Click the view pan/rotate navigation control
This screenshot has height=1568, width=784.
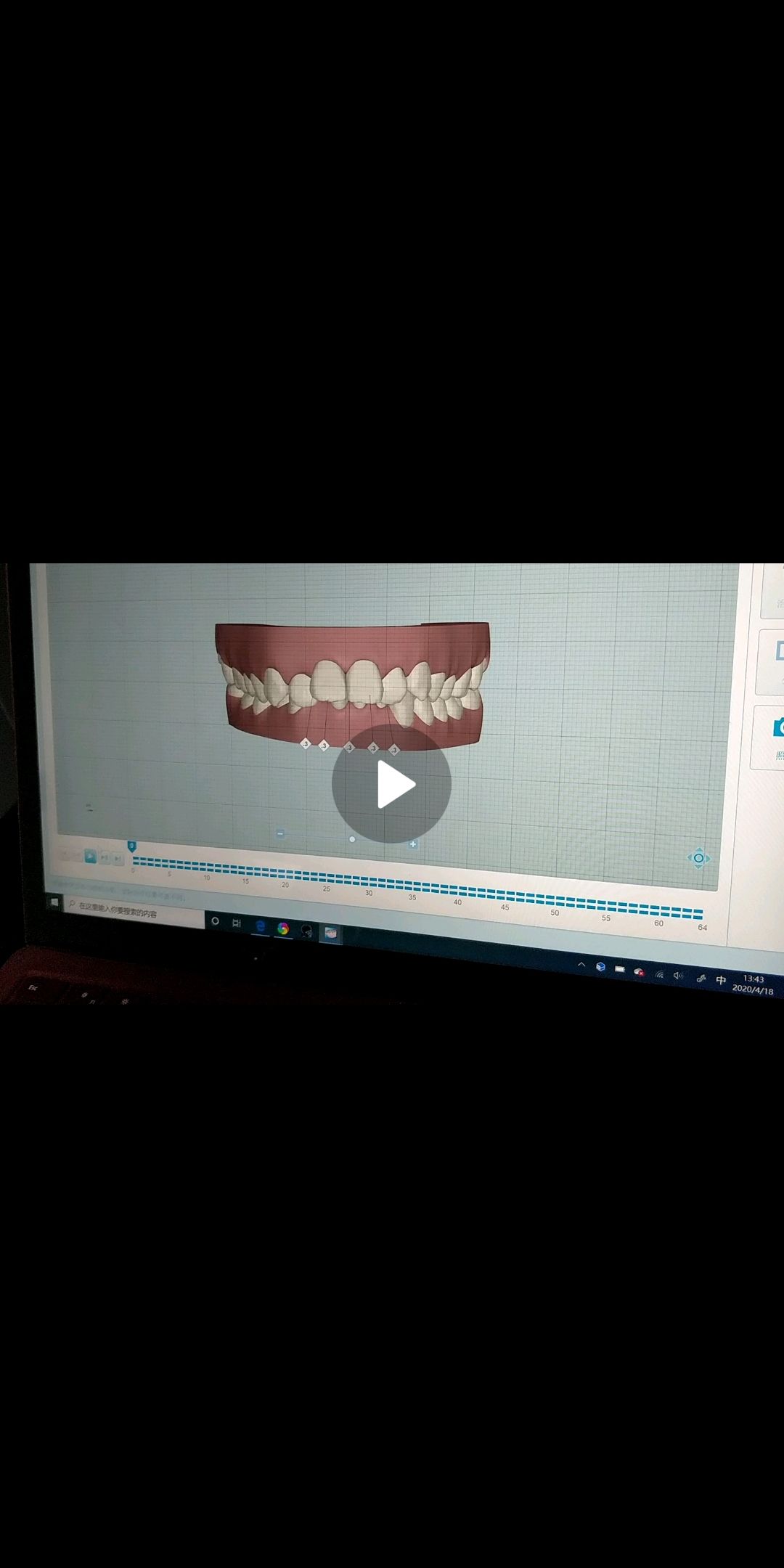tap(698, 858)
